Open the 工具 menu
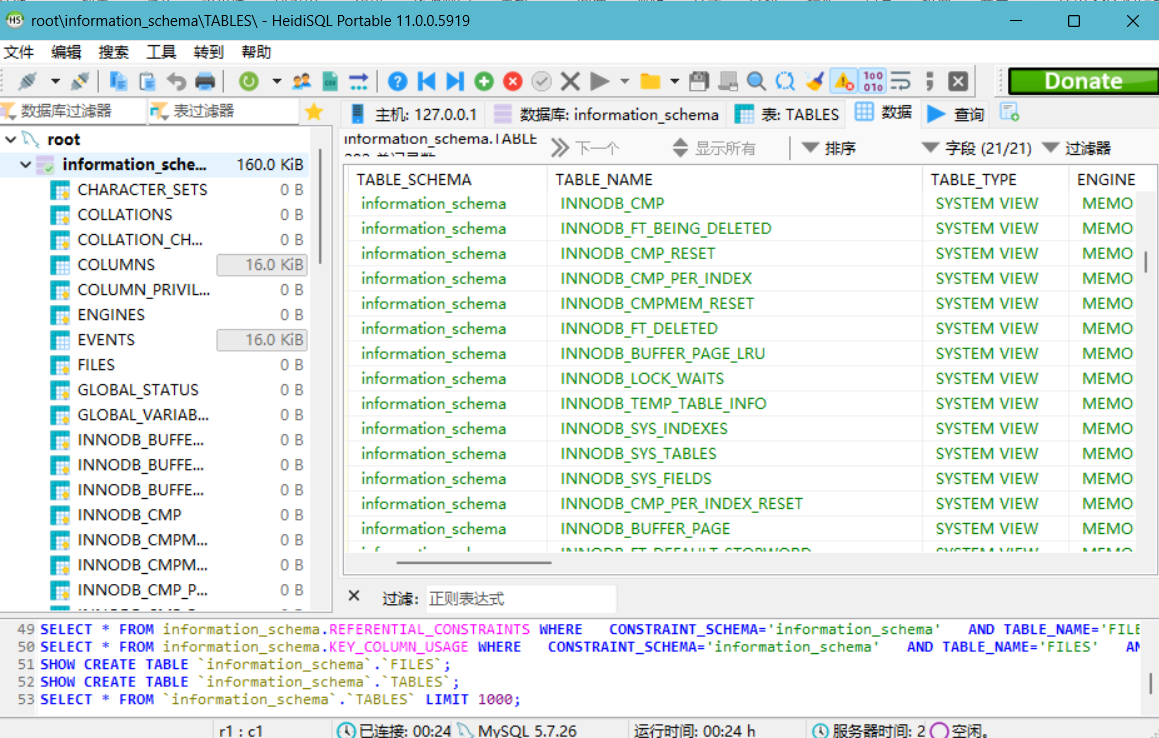 161,52
